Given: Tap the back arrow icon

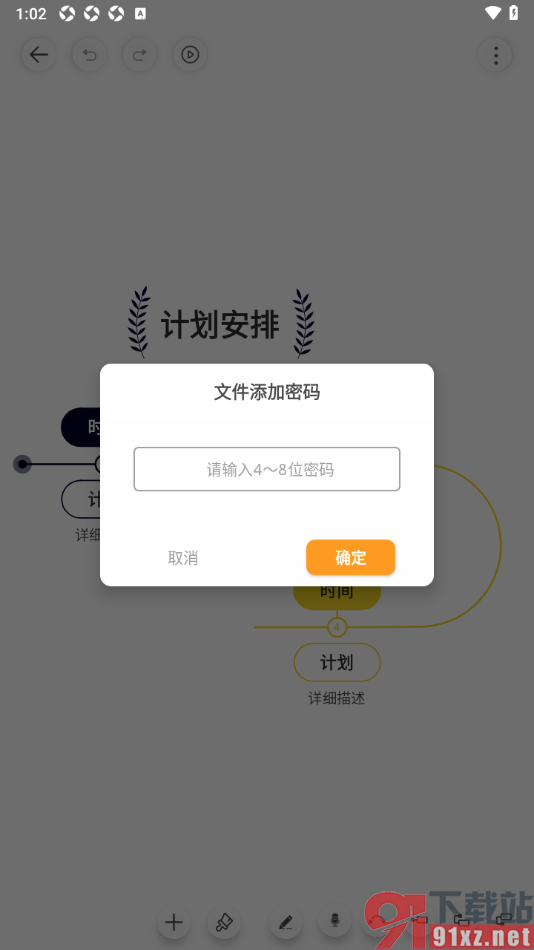Looking at the screenshot, I should [x=39, y=55].
